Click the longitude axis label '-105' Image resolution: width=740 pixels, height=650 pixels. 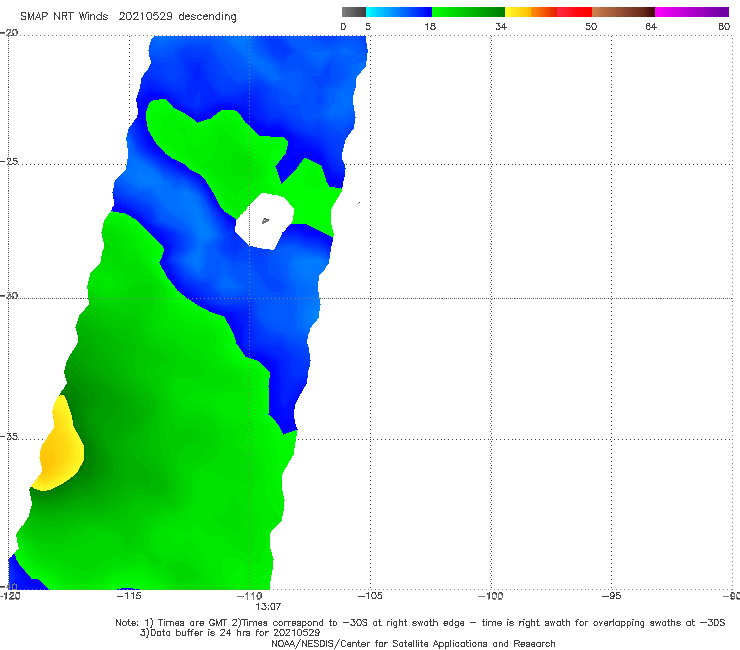[370, 596]
